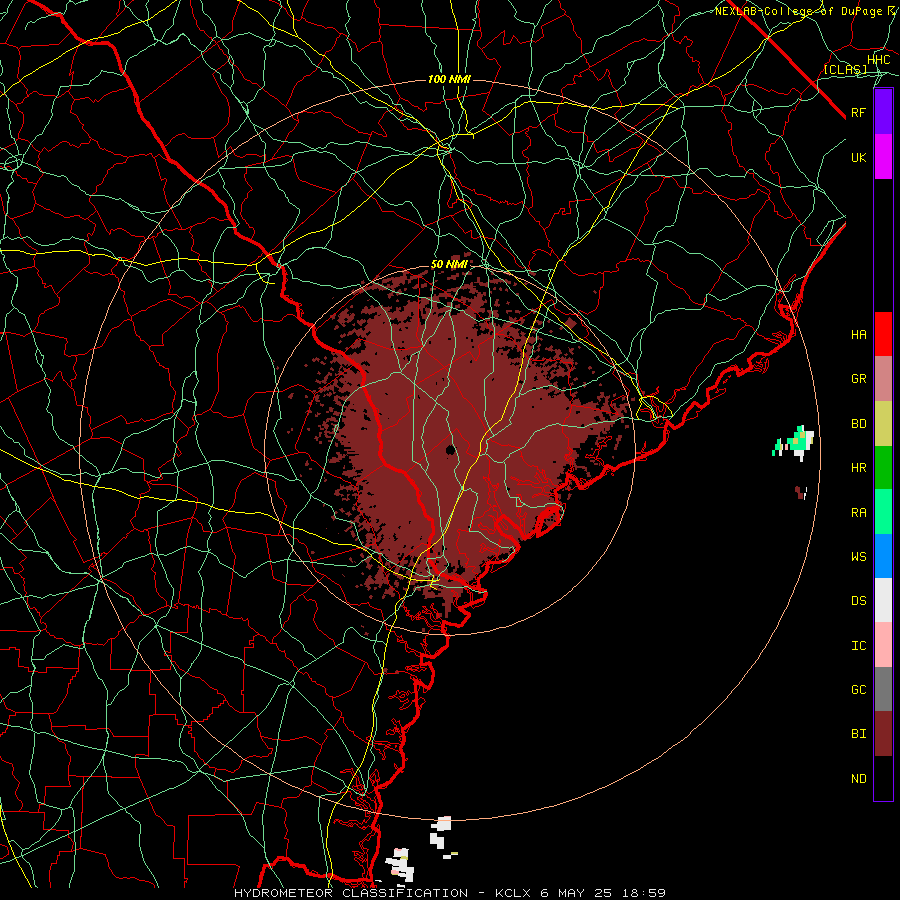This screenshot has width=900, height=900.
Task: Click the 50 NMI range ring label
Action: pos(449,265)
